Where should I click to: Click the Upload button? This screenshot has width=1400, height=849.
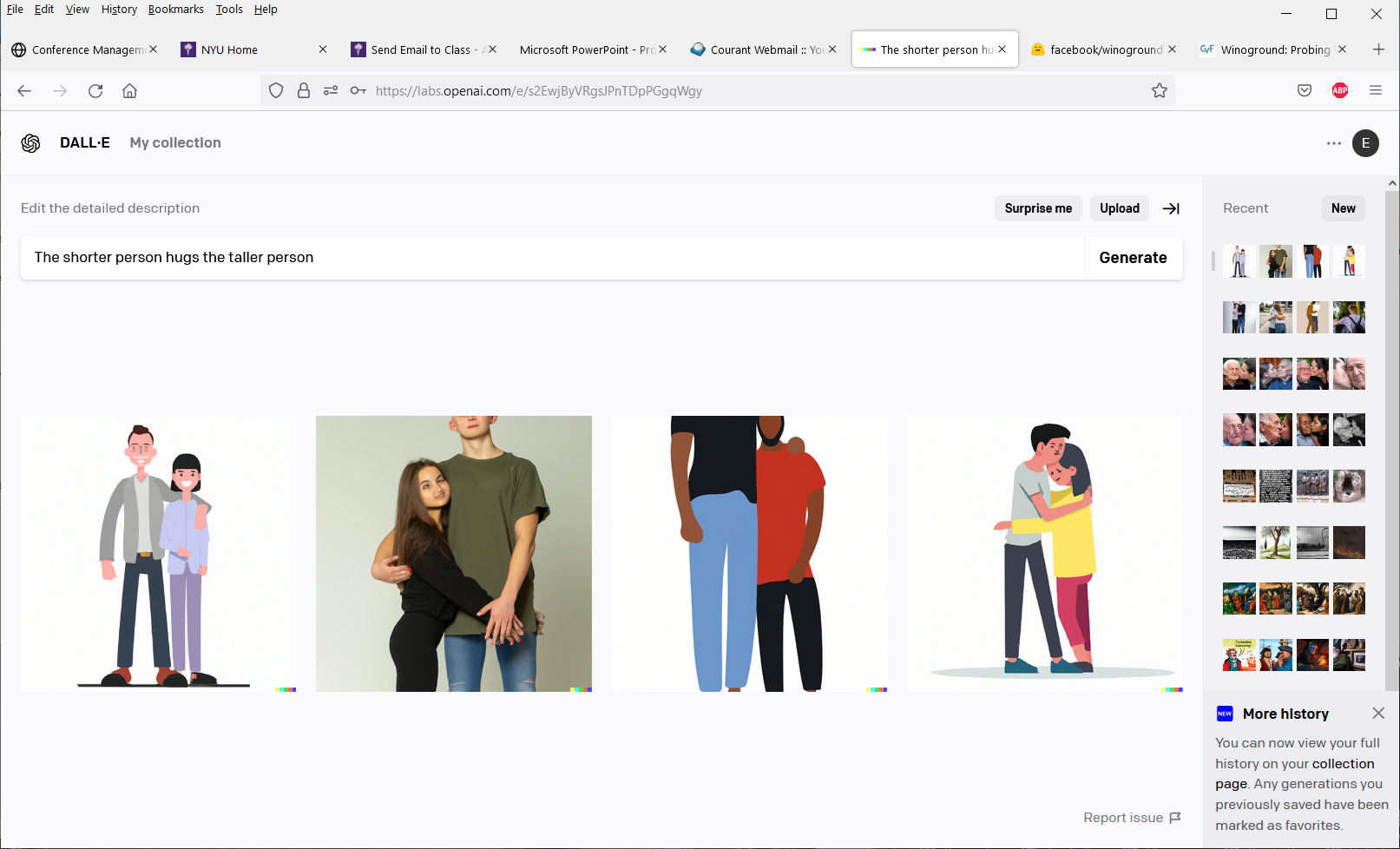point(1119,208)
